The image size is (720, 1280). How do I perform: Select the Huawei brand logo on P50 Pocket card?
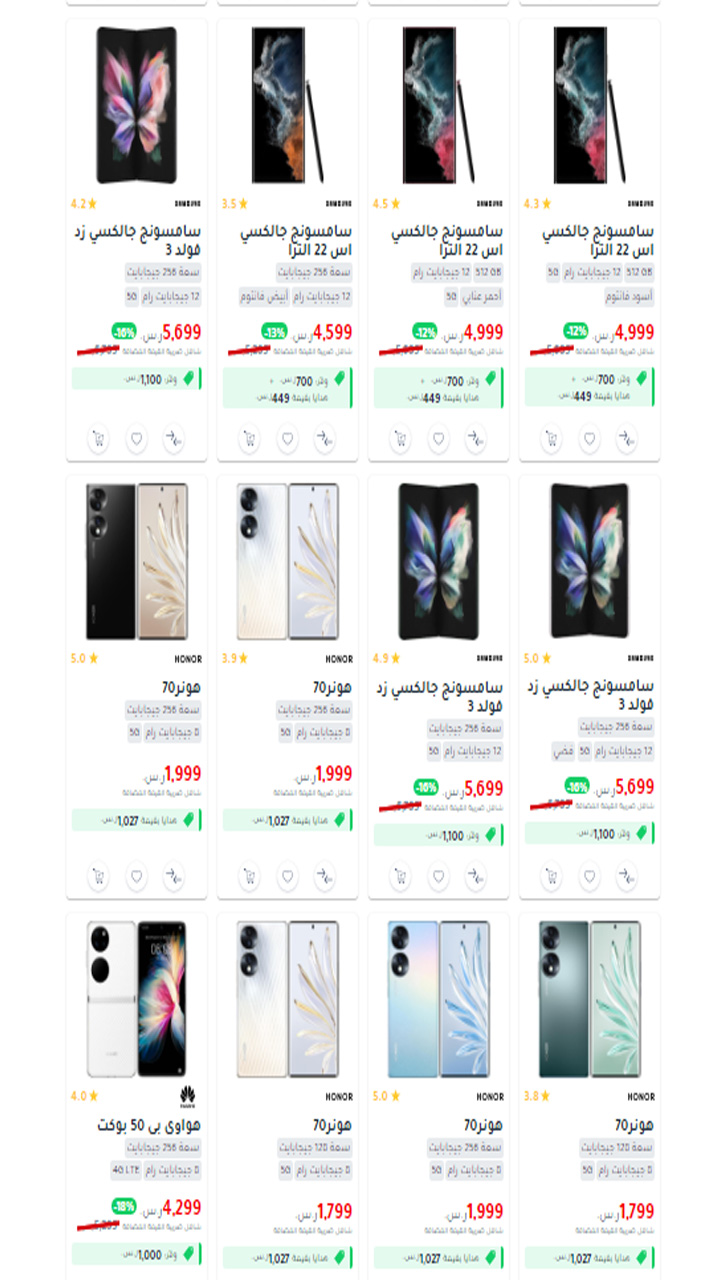point(187,1097)
